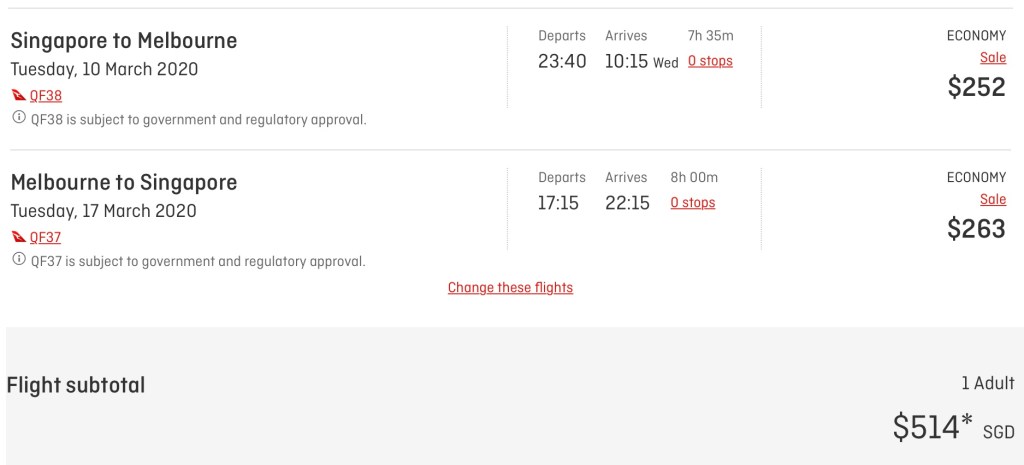Open the Sale link above $252
Screen dimensions: 1024x465
[992, 58]
